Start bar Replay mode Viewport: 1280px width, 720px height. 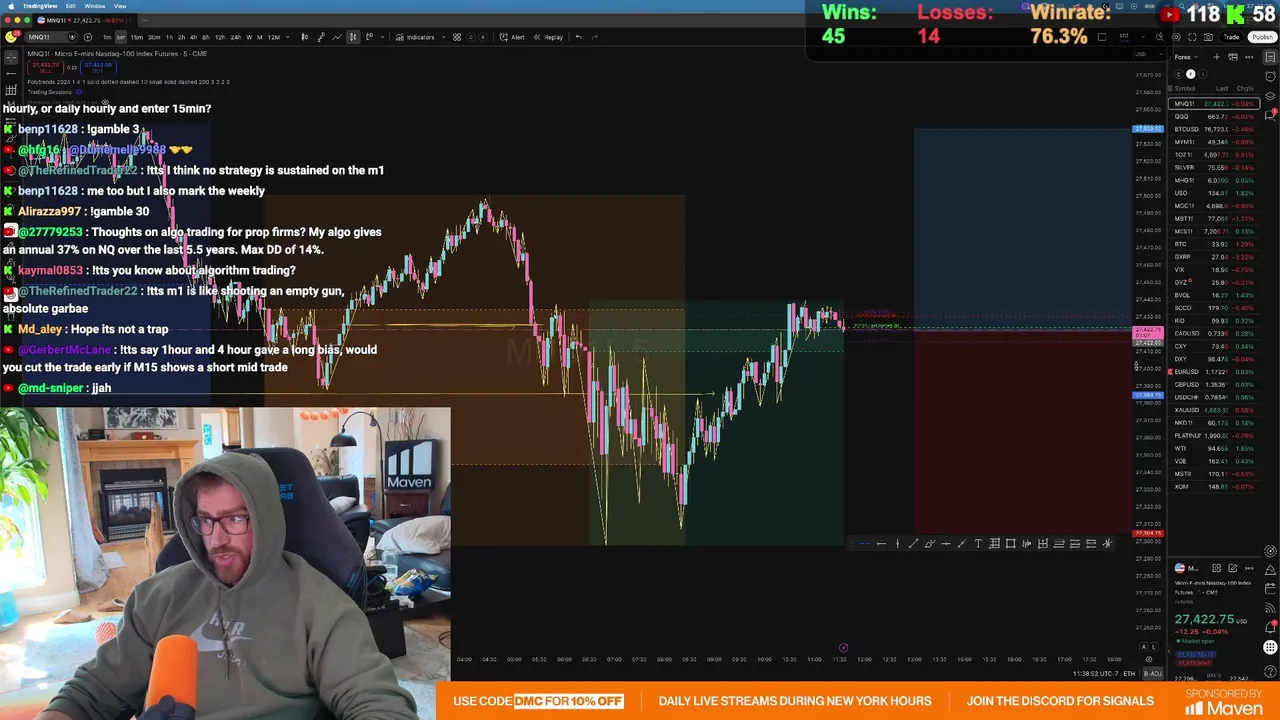tap(548, 37)
